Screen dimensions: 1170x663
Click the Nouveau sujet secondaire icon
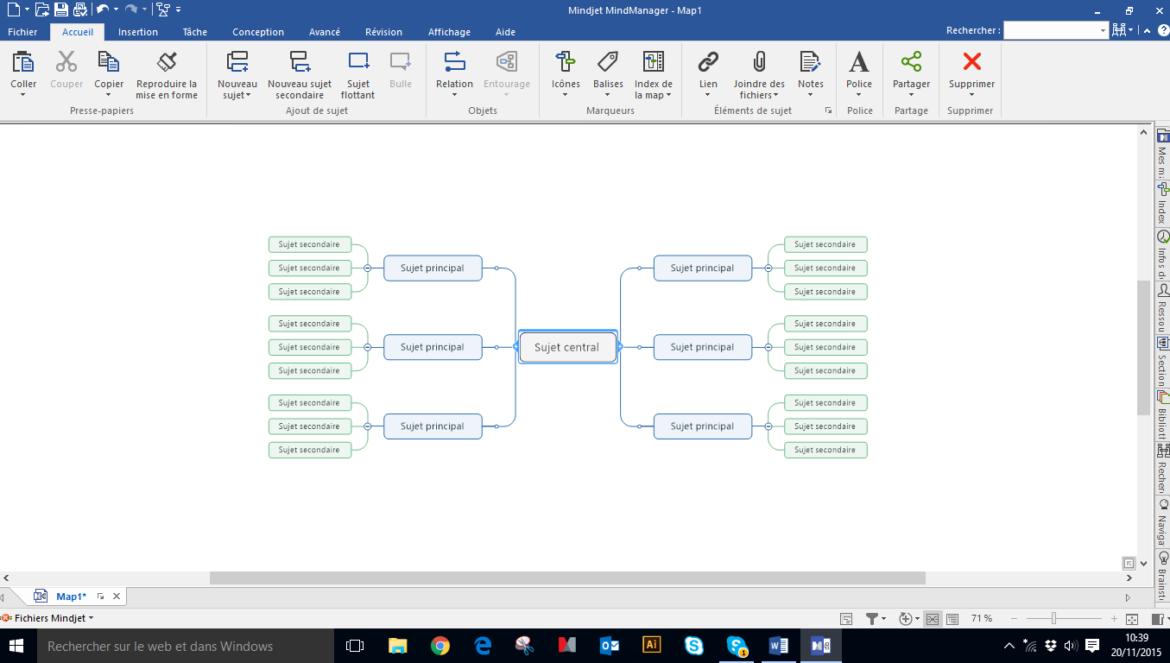coord(299,63)
